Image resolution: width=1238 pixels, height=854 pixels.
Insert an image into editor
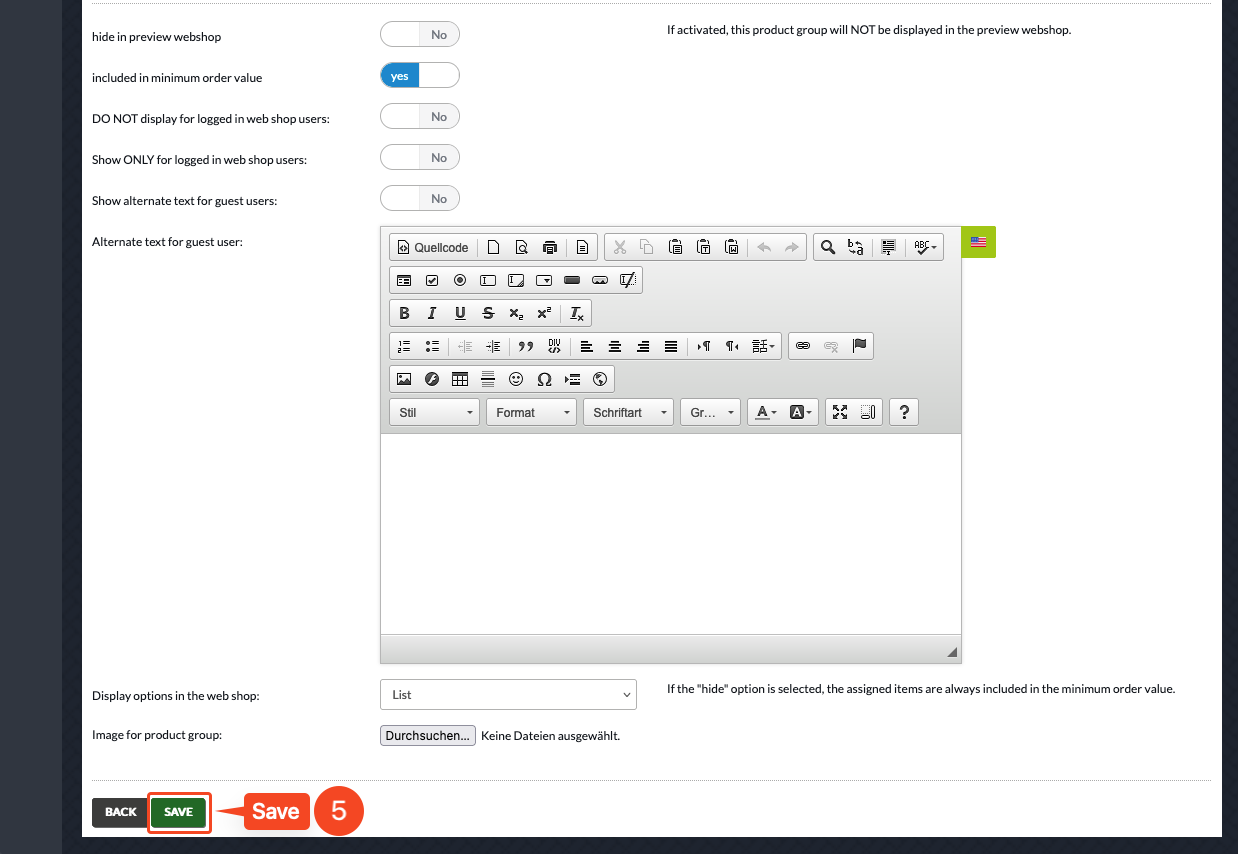coord(404,379)
